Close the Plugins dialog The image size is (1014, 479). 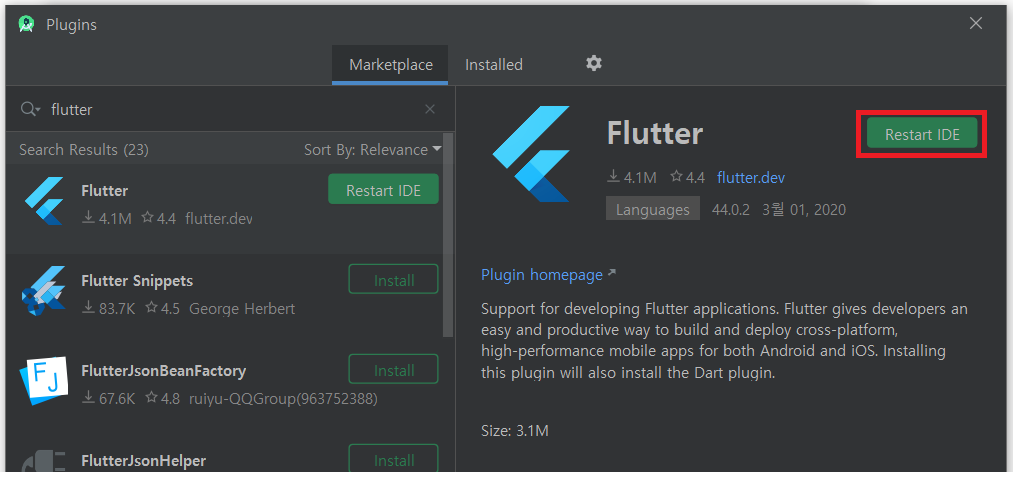tap(976, 24)
